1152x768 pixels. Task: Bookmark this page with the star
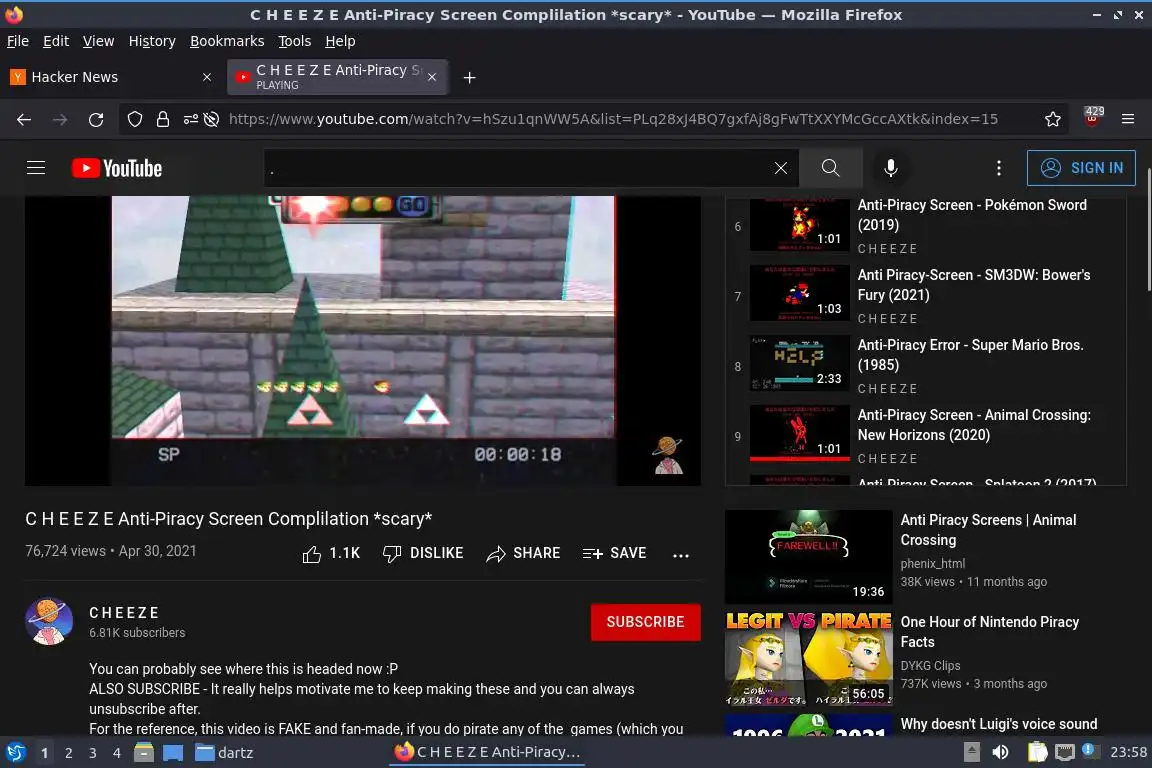click(1052, 119)
